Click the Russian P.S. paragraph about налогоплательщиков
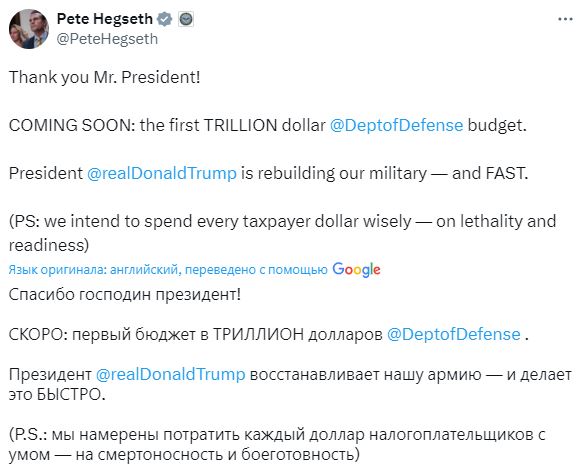This screenshot has height=471, width=582. pos(277,444)
